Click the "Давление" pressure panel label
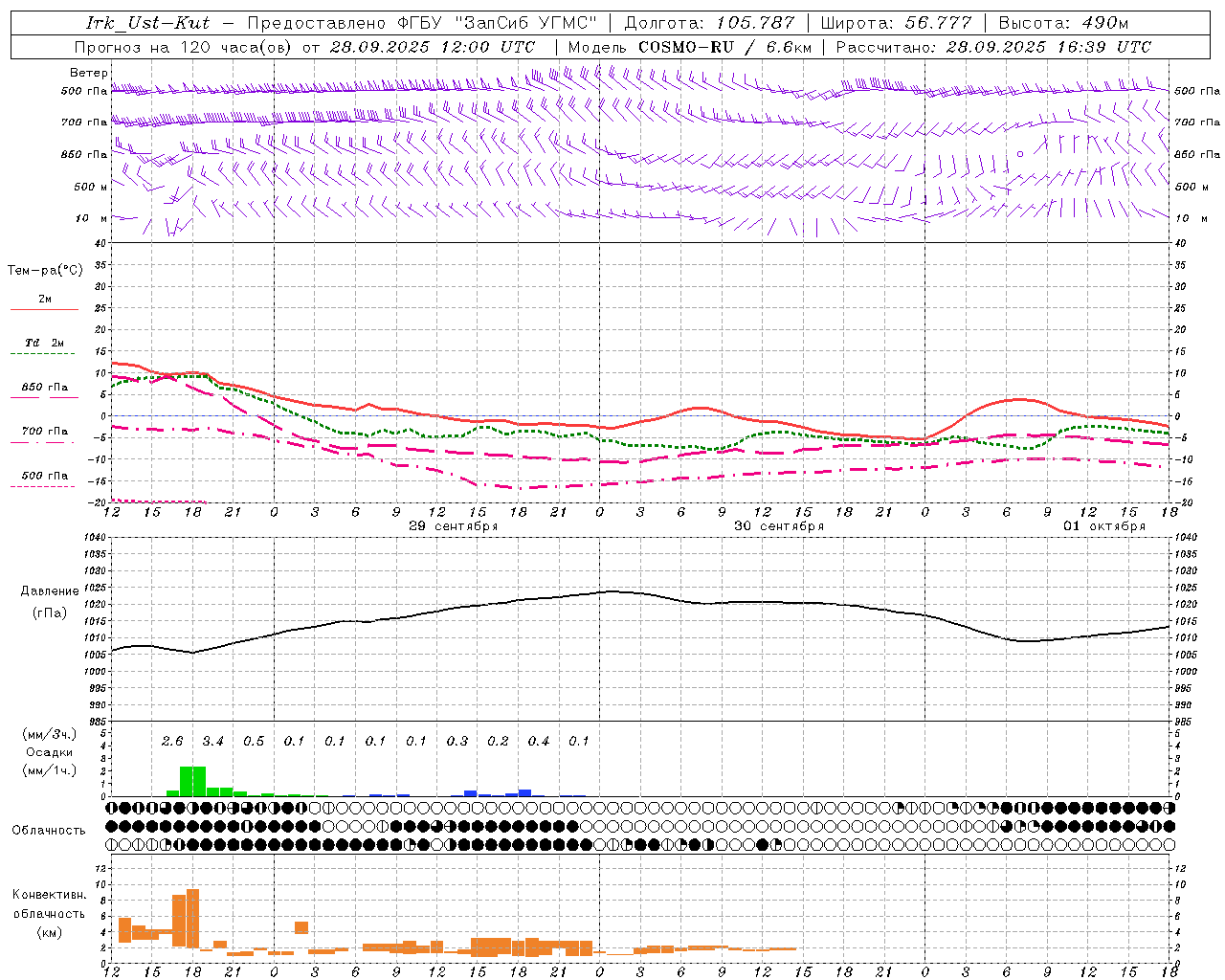 (x=50, y=591)
